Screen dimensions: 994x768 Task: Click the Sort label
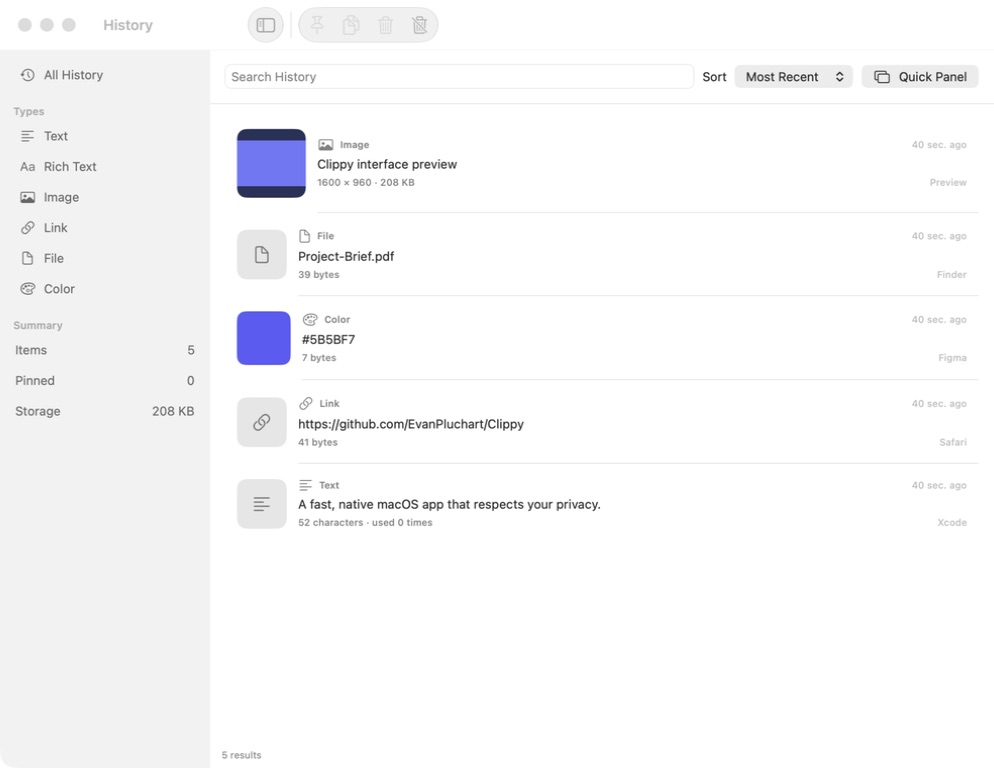click(x=714, y=77)
